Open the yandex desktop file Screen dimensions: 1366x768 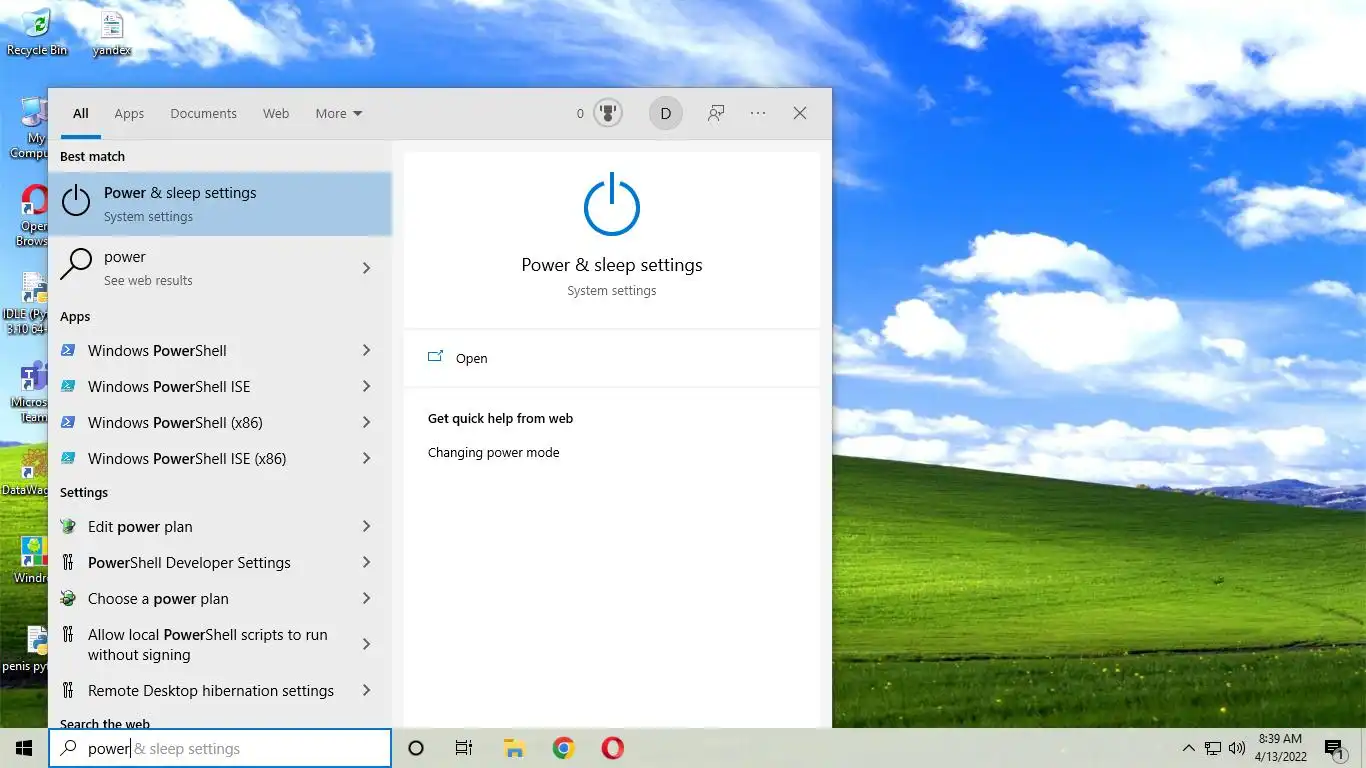(111, 32)
